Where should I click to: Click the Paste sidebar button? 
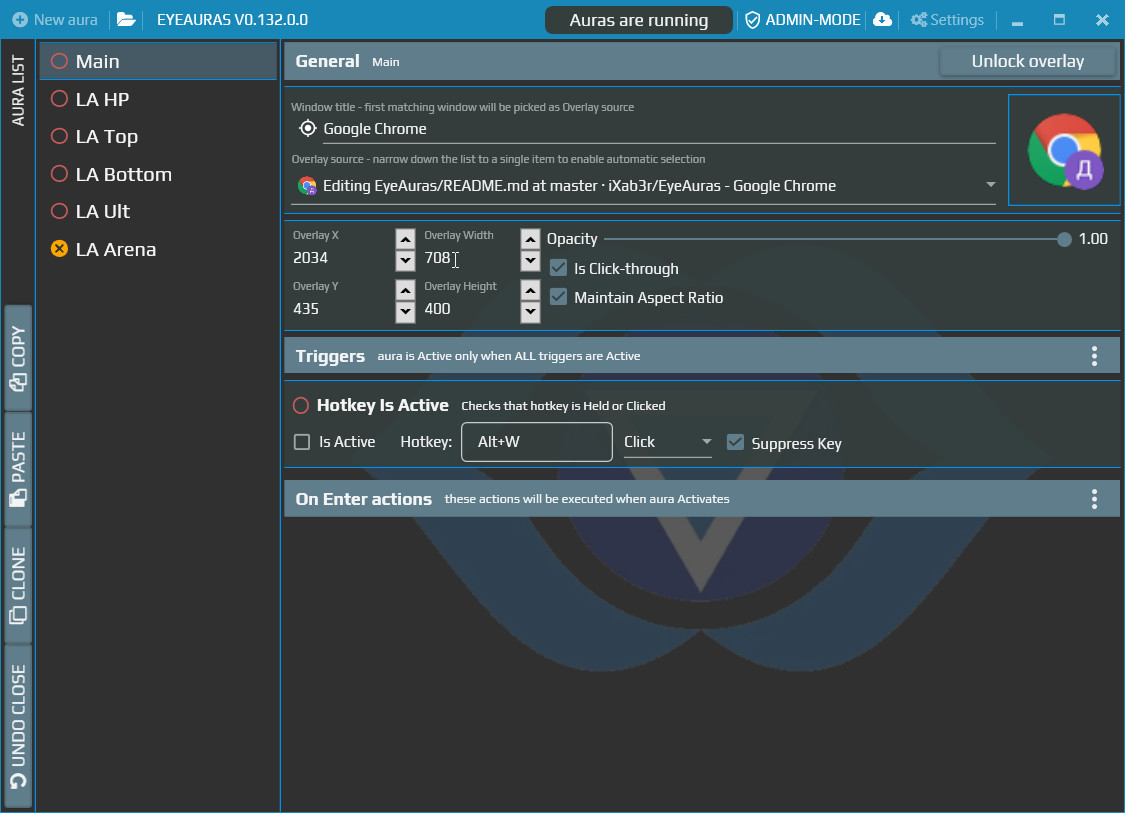pos(19,468)
